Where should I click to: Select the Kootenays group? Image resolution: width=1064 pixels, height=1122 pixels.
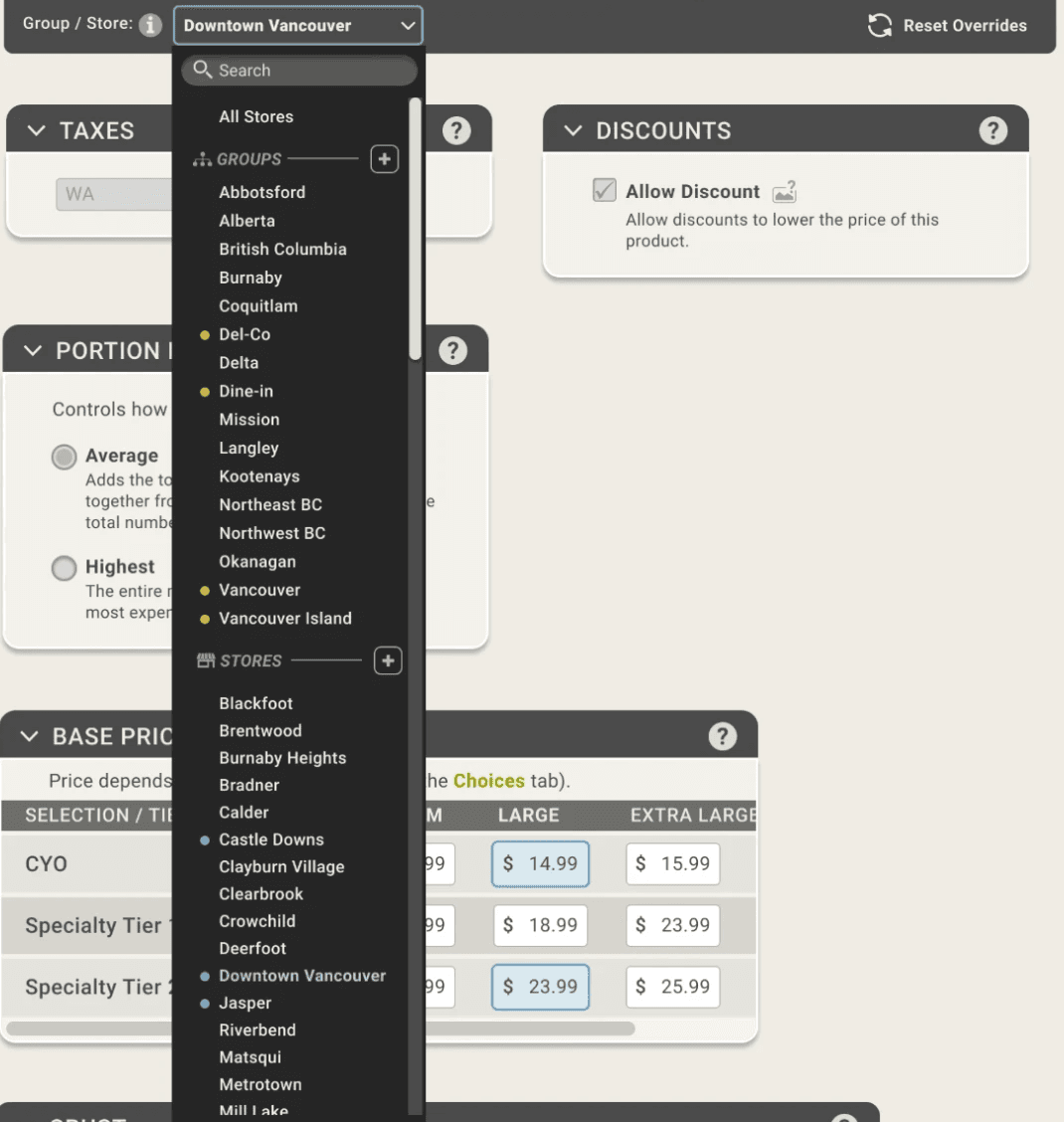[x=259, y=476]
